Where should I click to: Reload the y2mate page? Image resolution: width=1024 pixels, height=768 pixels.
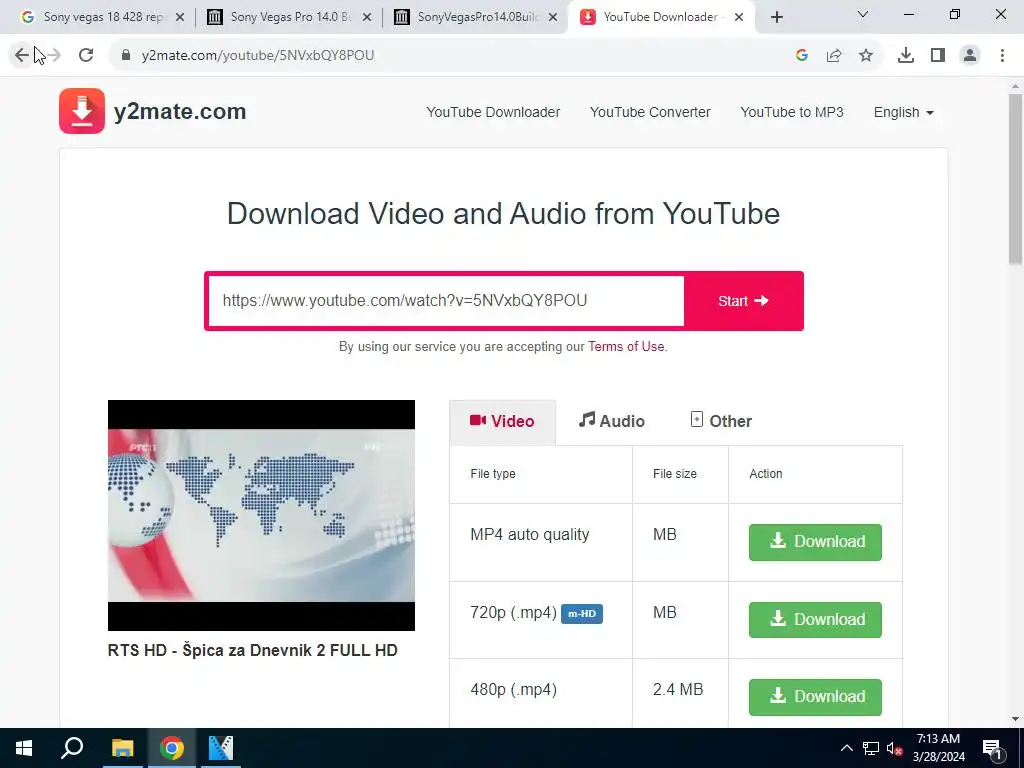pyautogui.click(x=86, y=56)
